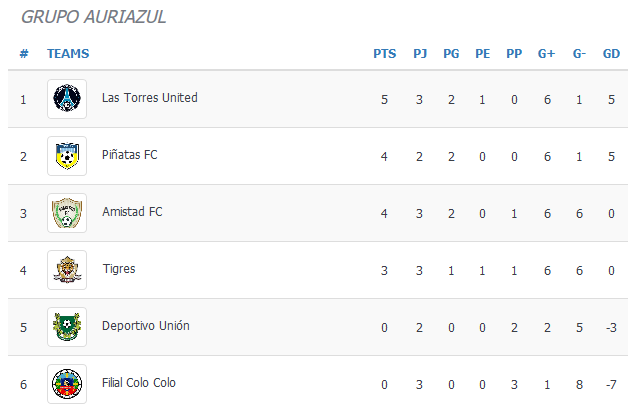Click the PG column header

pyautogui.click(x=451, y=54)
